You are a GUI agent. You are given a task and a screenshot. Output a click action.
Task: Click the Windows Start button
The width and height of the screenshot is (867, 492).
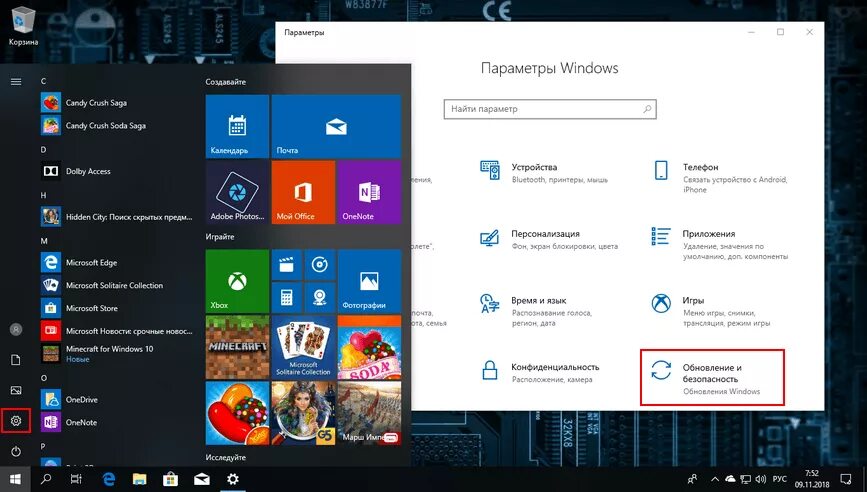pyautogui.click(x=15, y=479)
